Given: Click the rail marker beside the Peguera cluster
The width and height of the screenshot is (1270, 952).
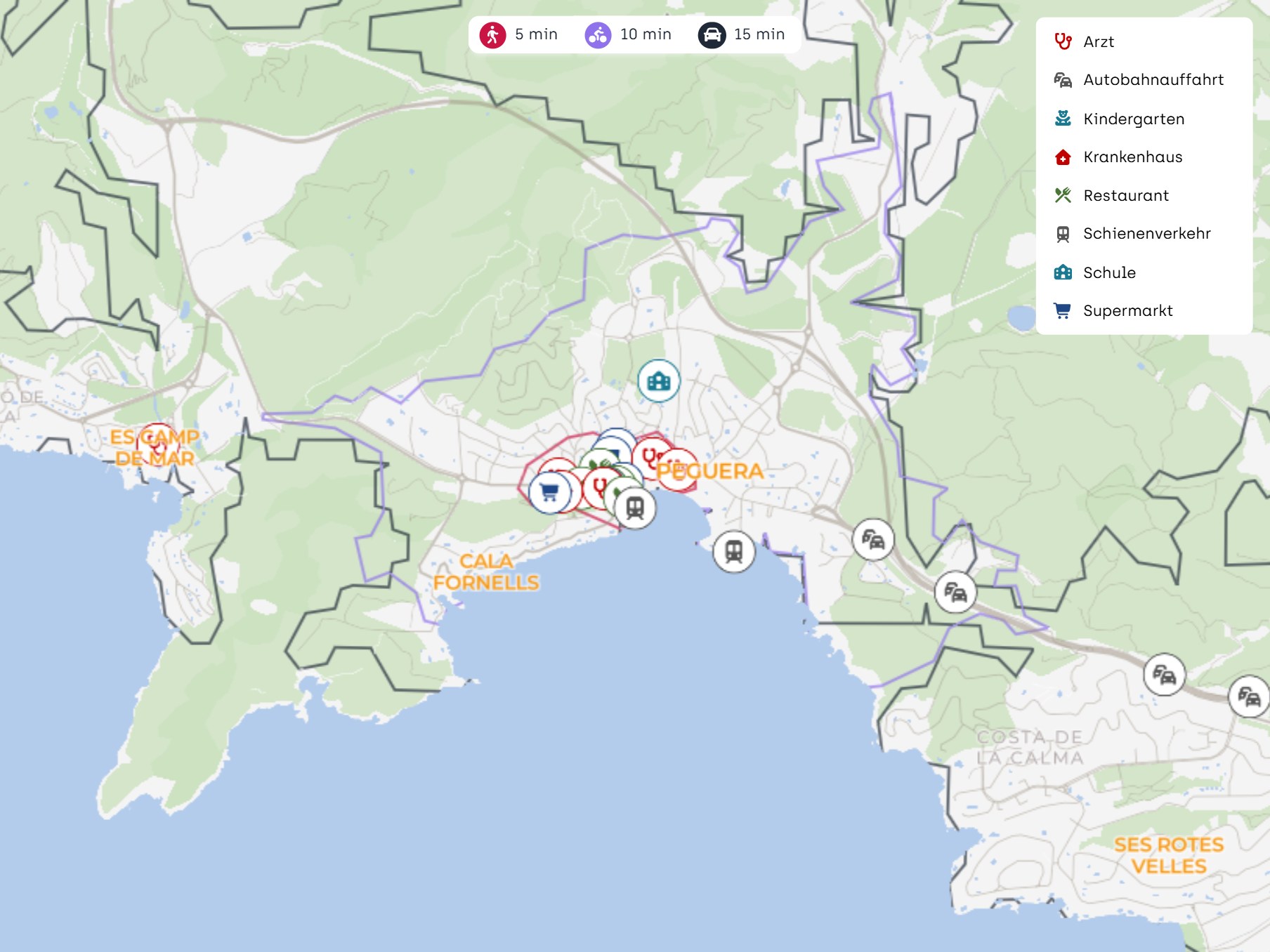Looking at the screenshot, I should coord(635,508).
